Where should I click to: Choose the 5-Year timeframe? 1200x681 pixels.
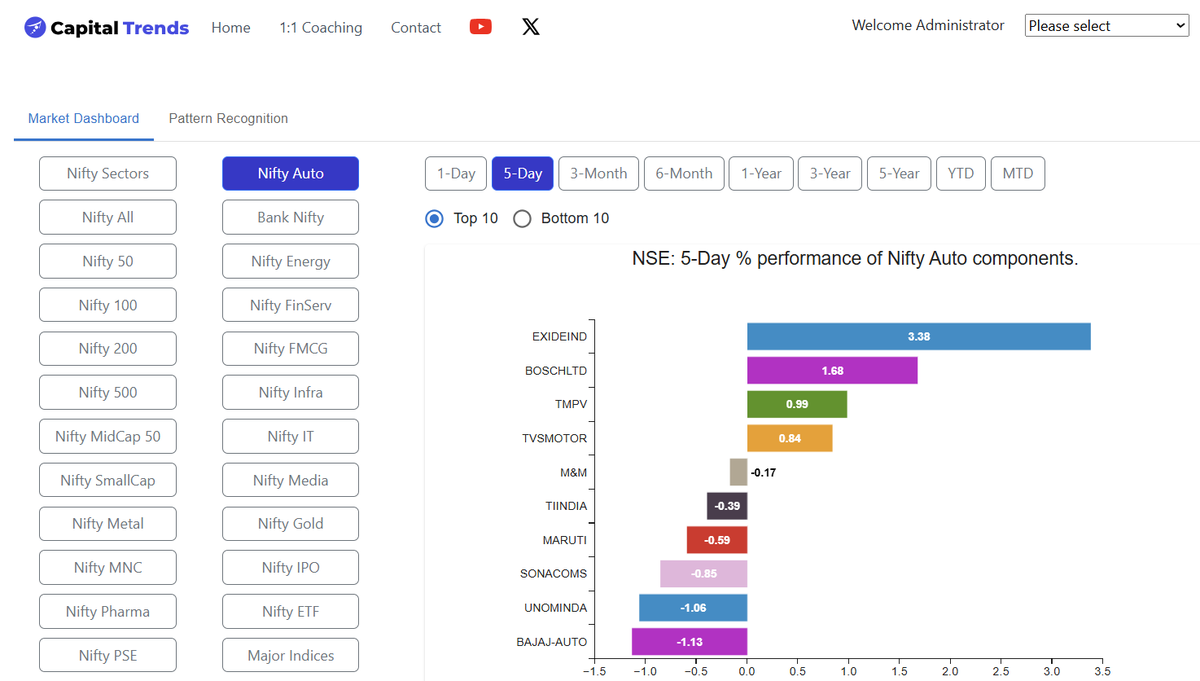tap(899, 173)
